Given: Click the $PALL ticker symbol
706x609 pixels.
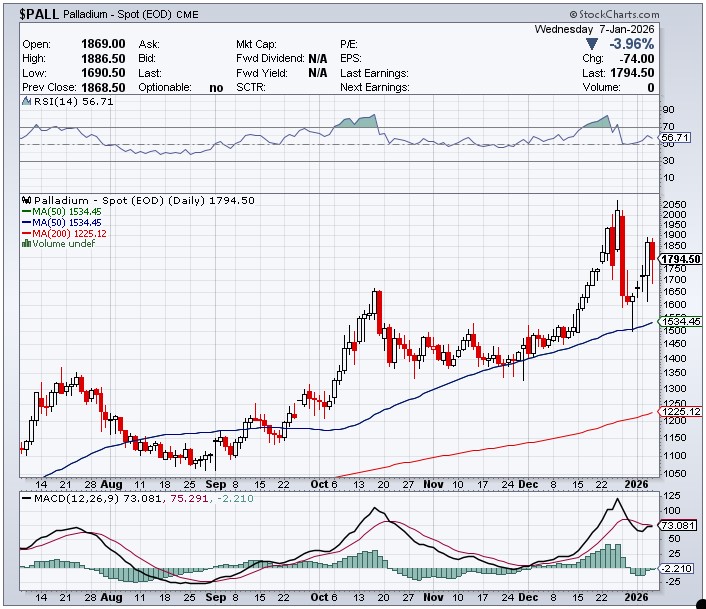Looking at the screenshot, I should pyautogui.click(x=38, y=15).
